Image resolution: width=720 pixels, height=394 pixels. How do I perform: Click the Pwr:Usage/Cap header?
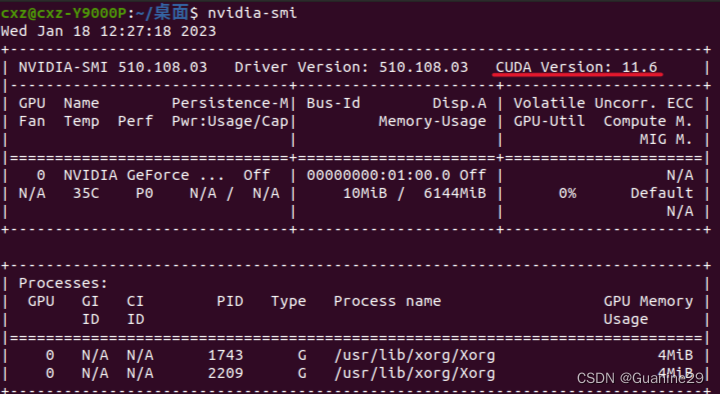230,121
